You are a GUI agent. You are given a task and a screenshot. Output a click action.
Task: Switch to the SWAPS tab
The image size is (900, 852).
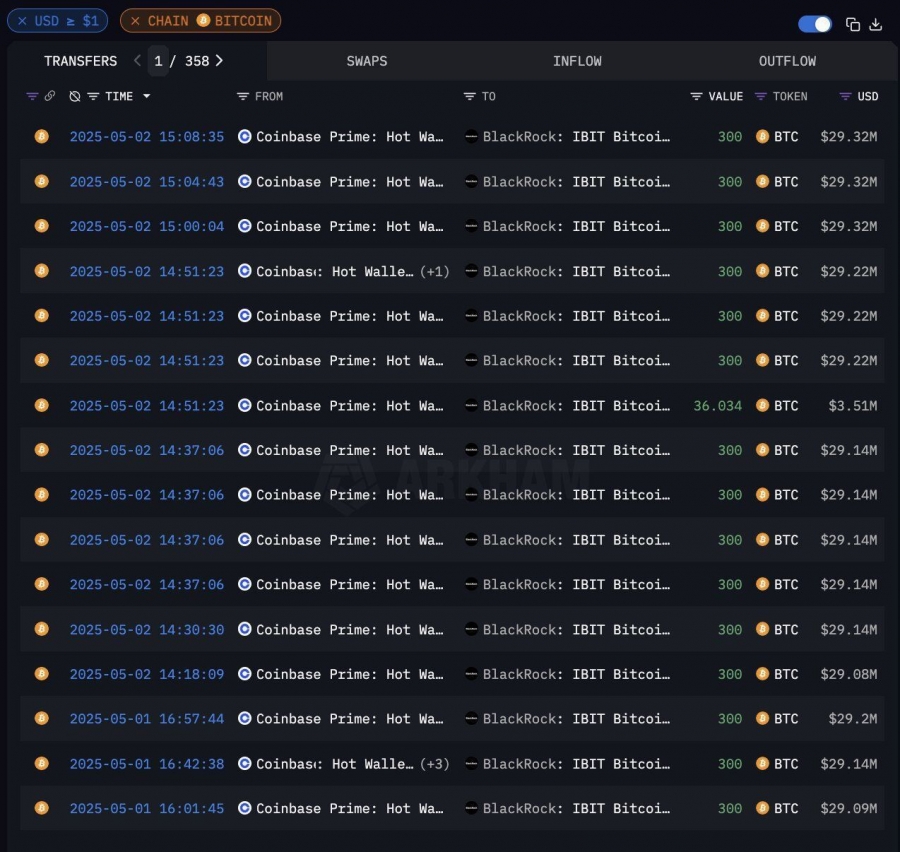pos(367,61)
